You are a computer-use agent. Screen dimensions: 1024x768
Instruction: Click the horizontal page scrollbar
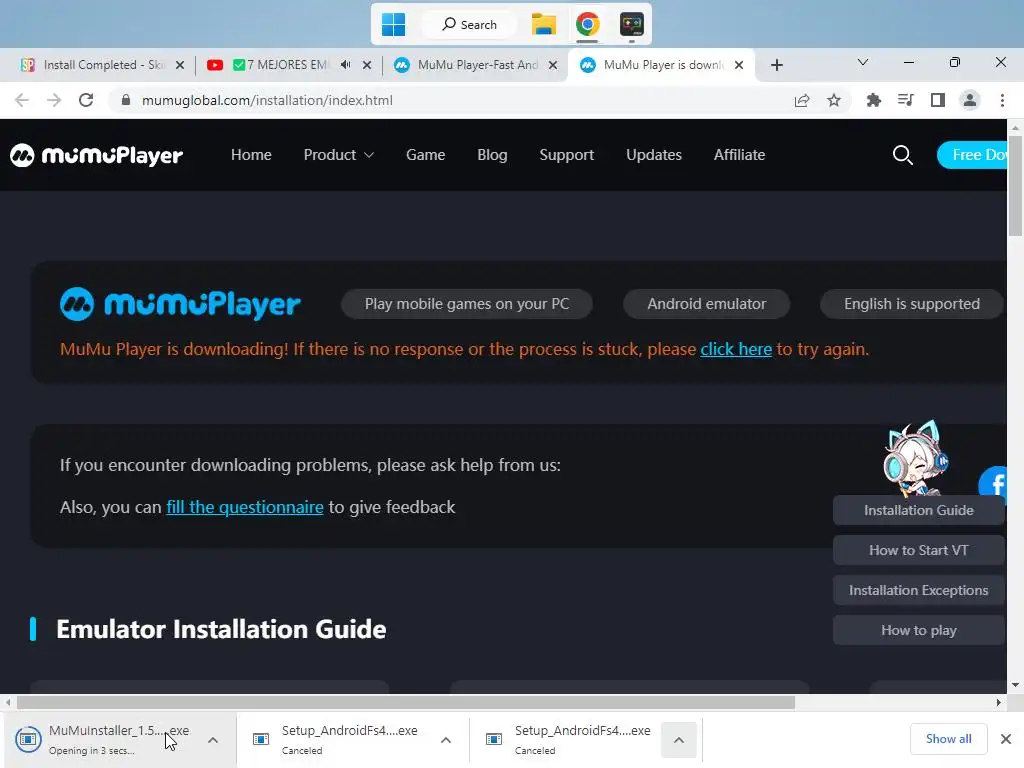point(406,702)
